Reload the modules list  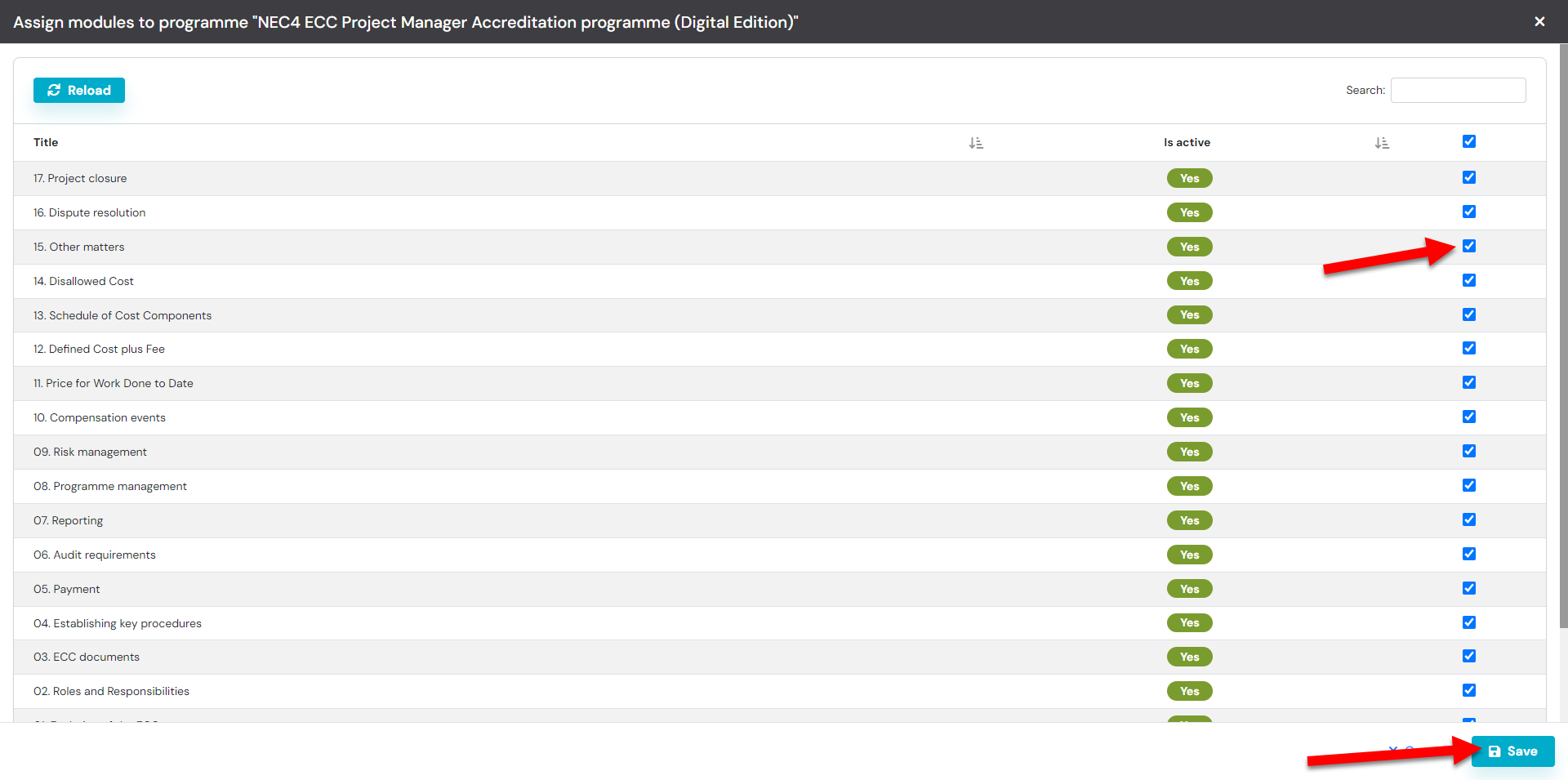79,90
